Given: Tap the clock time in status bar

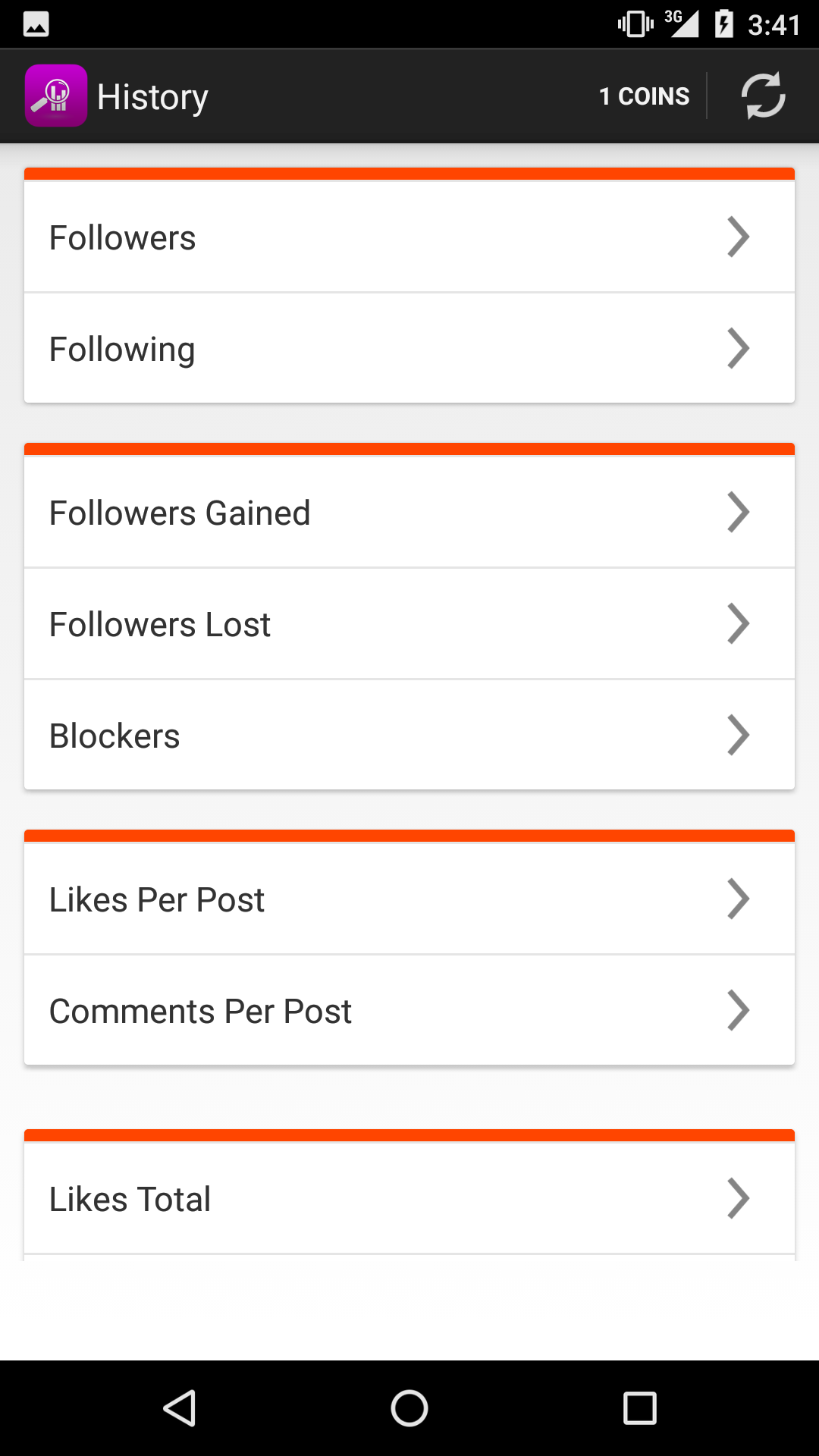Looking at the screenshot, I should pyautogui.click(x=773, y=25).
